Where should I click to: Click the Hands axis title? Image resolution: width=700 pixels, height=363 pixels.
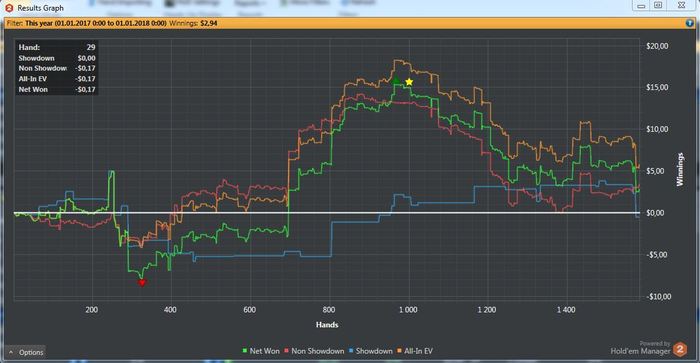click(x=327, y=325)
